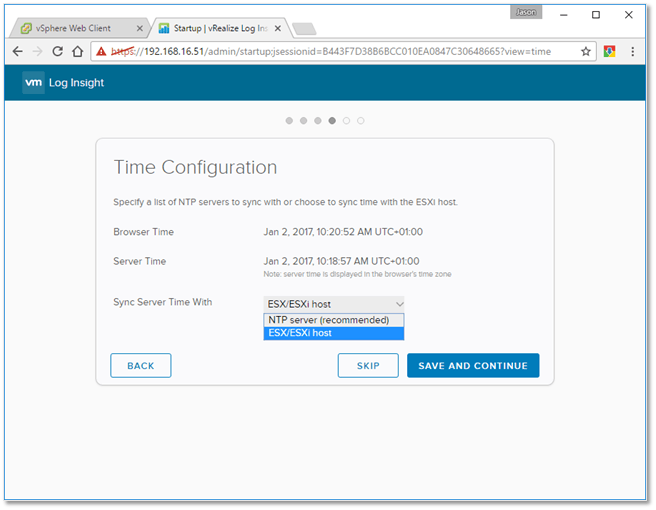Viewport: 656px width, 510px height.
Task: Switch to the vSphere Web Client tab
Action: (x=79, y=28)
